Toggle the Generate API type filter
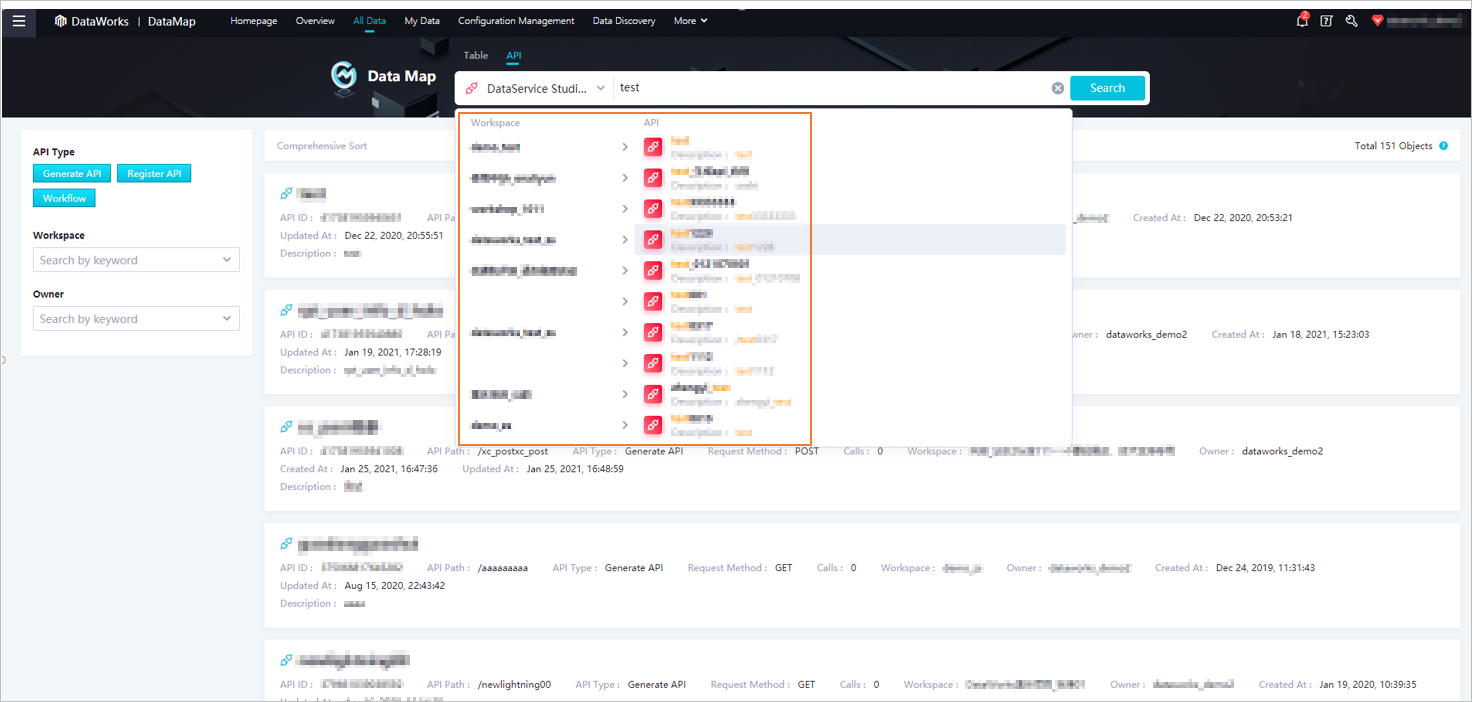This screenshot has height=702, width=1472. point(72,174)
